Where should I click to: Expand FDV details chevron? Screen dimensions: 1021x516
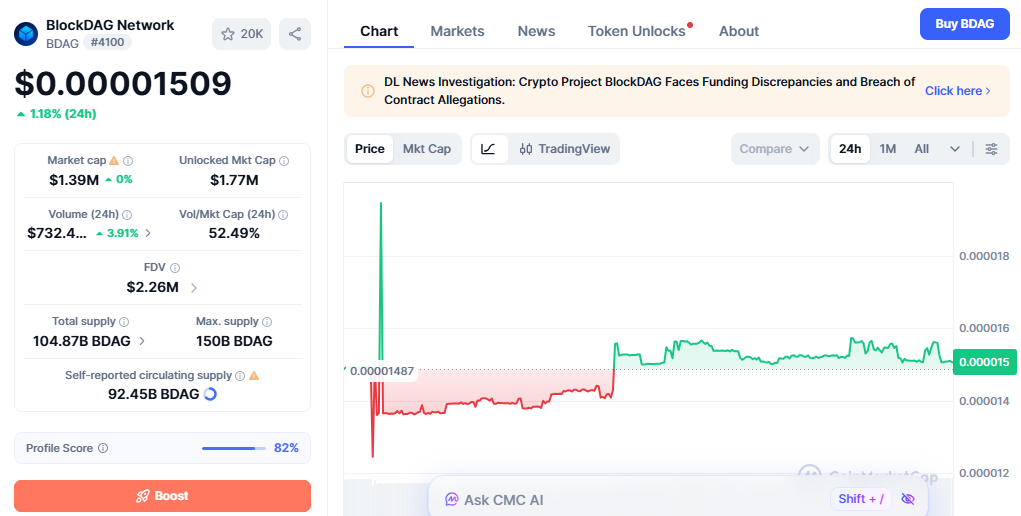pos(193,287)
